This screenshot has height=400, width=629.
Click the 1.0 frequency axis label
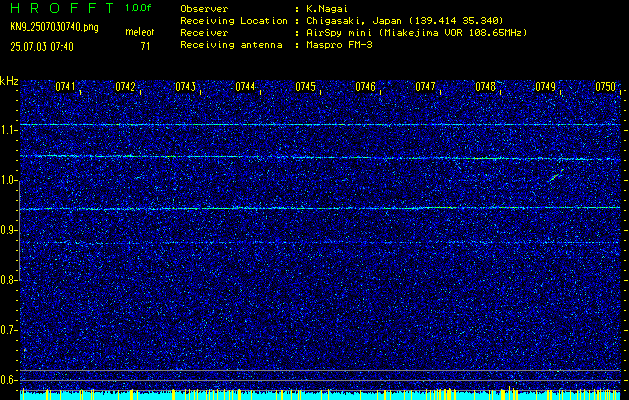9,181
